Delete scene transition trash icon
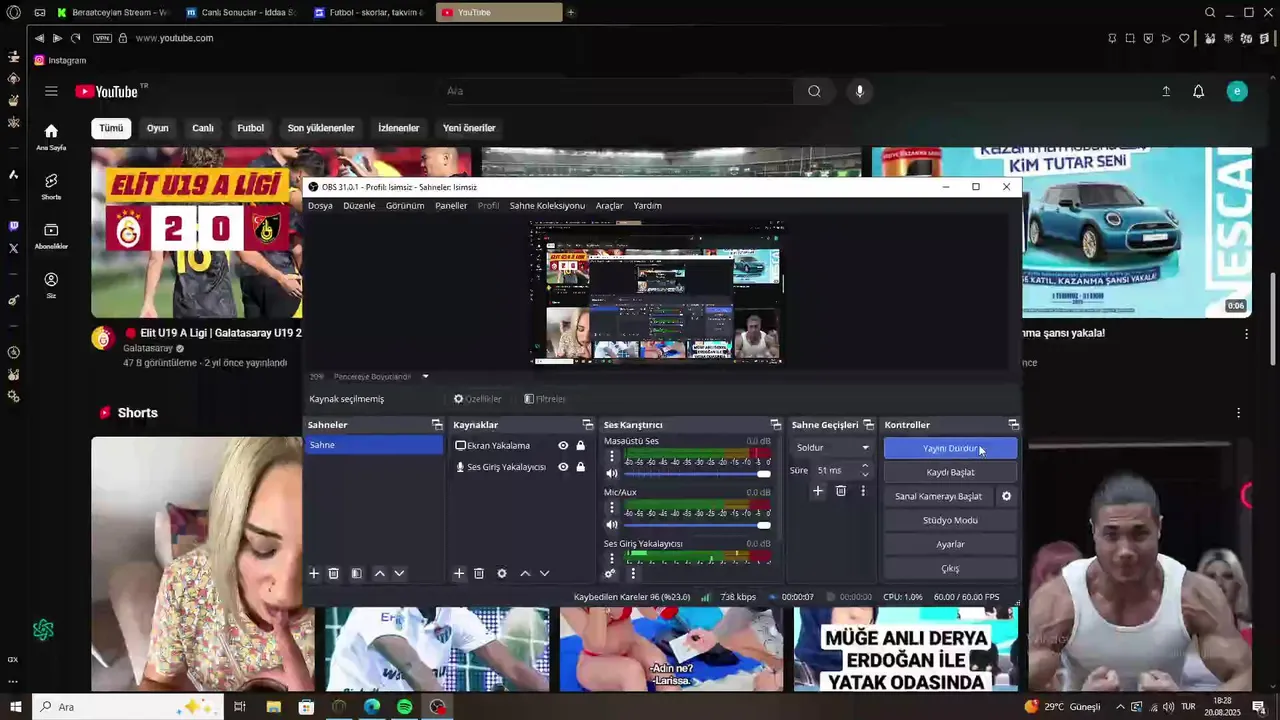 (x=841, y=490)
